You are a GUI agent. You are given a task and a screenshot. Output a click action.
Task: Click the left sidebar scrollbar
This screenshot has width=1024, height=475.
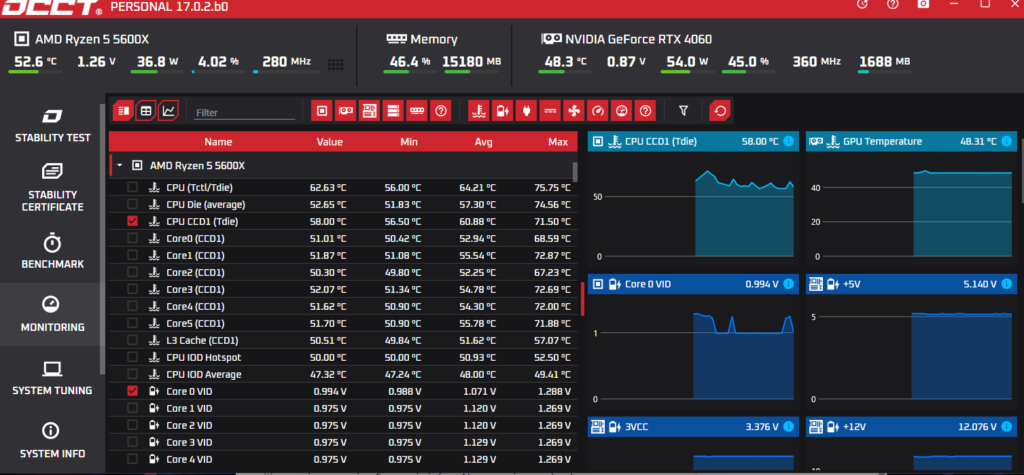(102, 238)
